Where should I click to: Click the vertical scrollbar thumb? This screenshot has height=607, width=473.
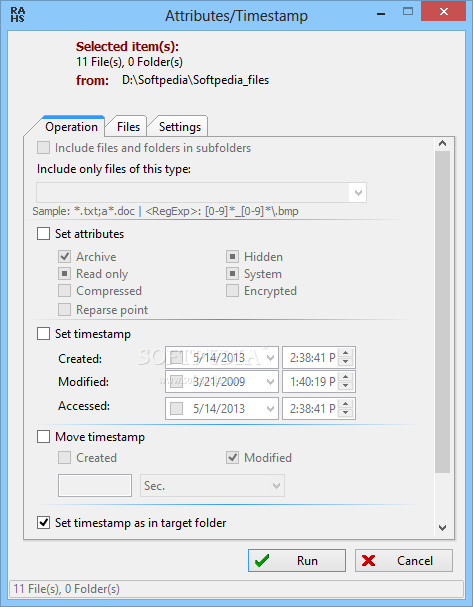(442, 312)
